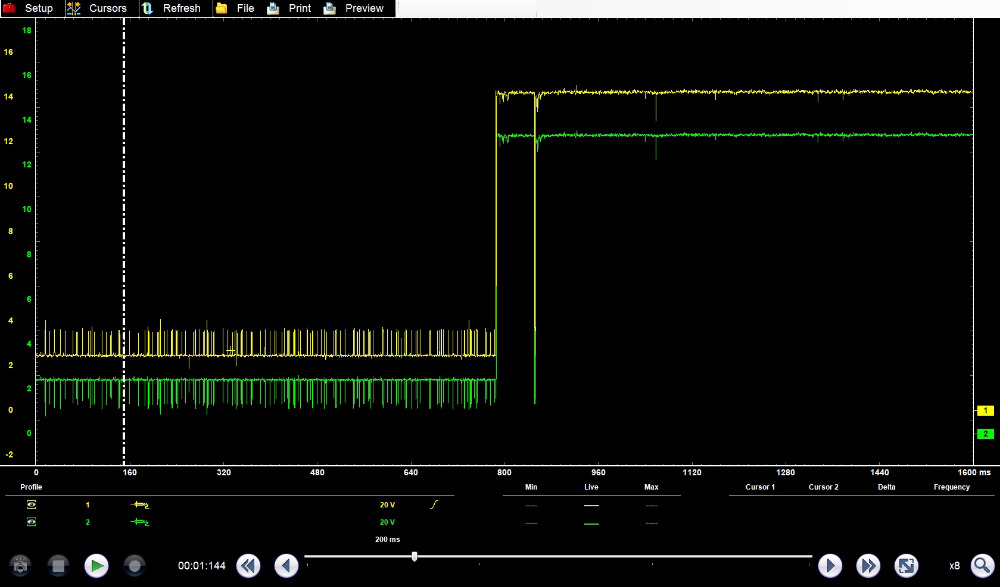This screenshot has height=587, width=1000.
Task: Skip back with the double-left arrow
Action: click(248, 566)
